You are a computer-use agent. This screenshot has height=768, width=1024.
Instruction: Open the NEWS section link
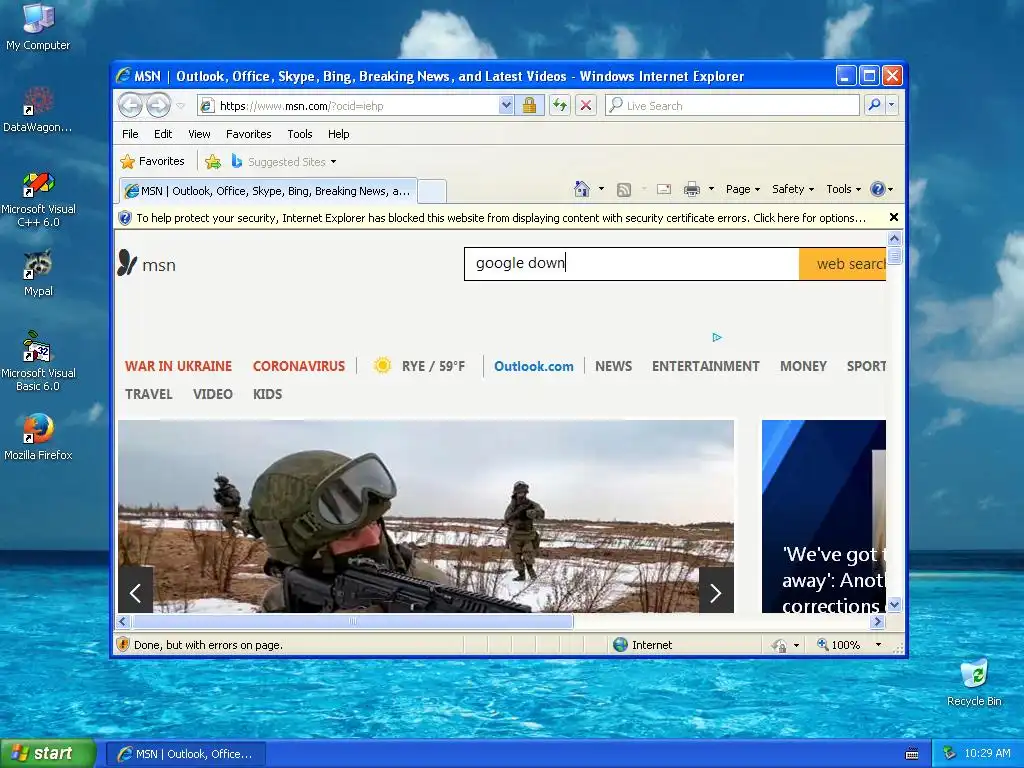coord(613,366)
